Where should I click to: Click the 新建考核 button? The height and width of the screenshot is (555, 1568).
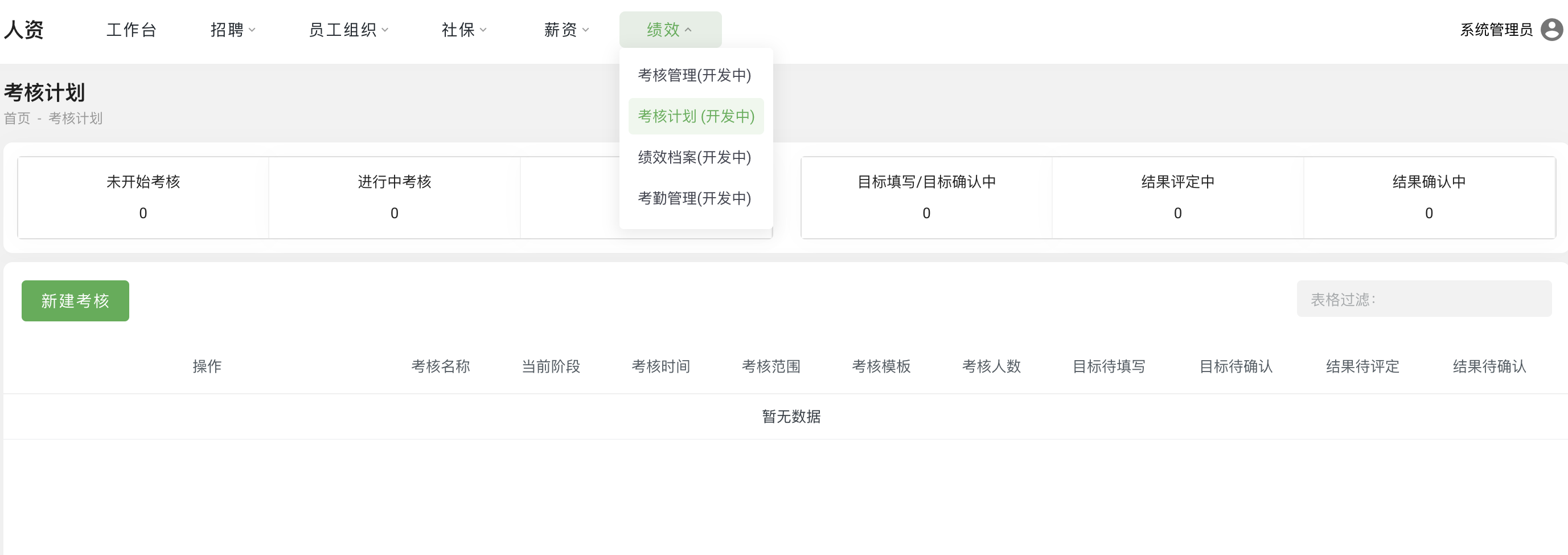76,300
